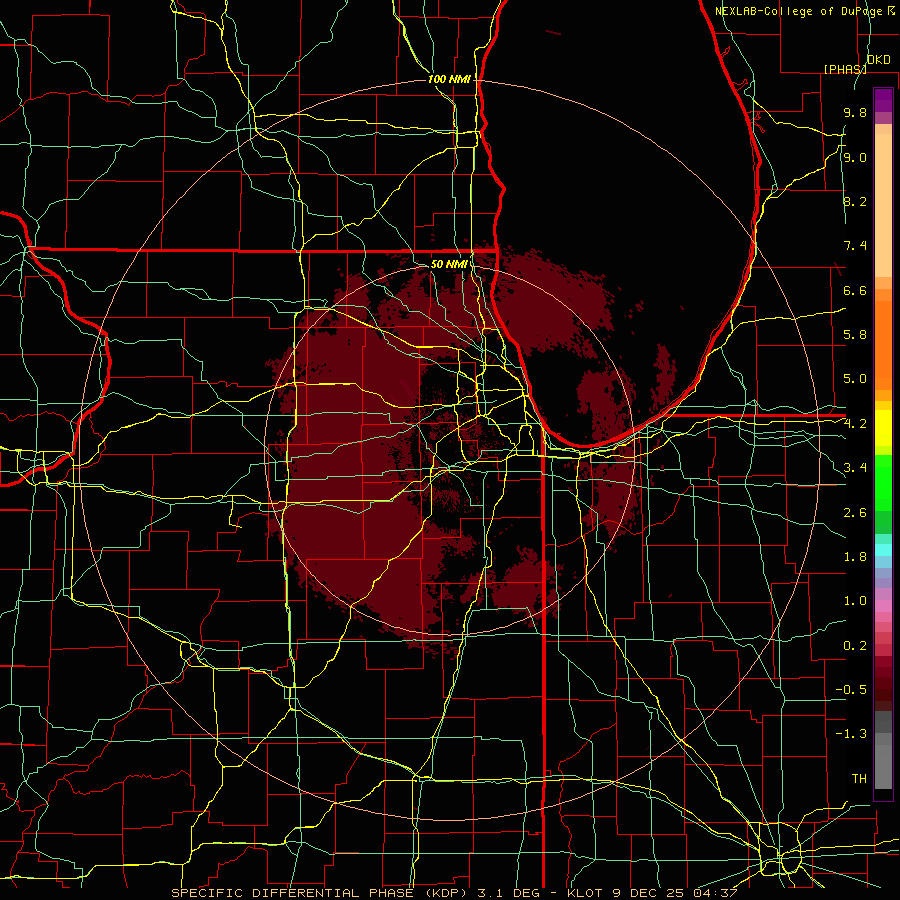The height and width of the screenshot is (900, 900).
Task: Click the NEXLAB-College of DuPage credit text
Action: pyautogui.click(x=800, y=11)
